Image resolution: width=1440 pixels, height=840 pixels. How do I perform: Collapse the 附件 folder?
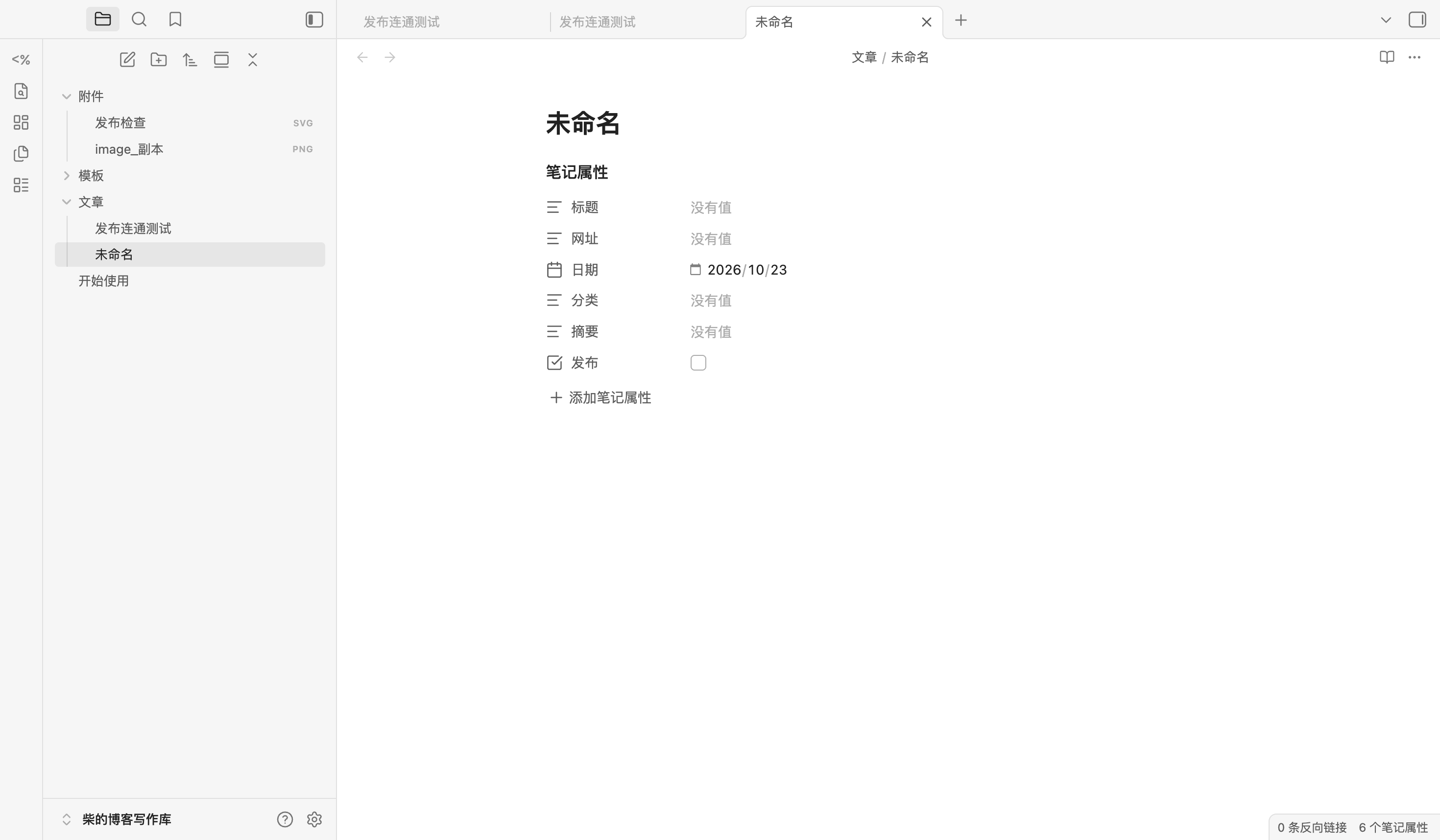tap(66, 96)
